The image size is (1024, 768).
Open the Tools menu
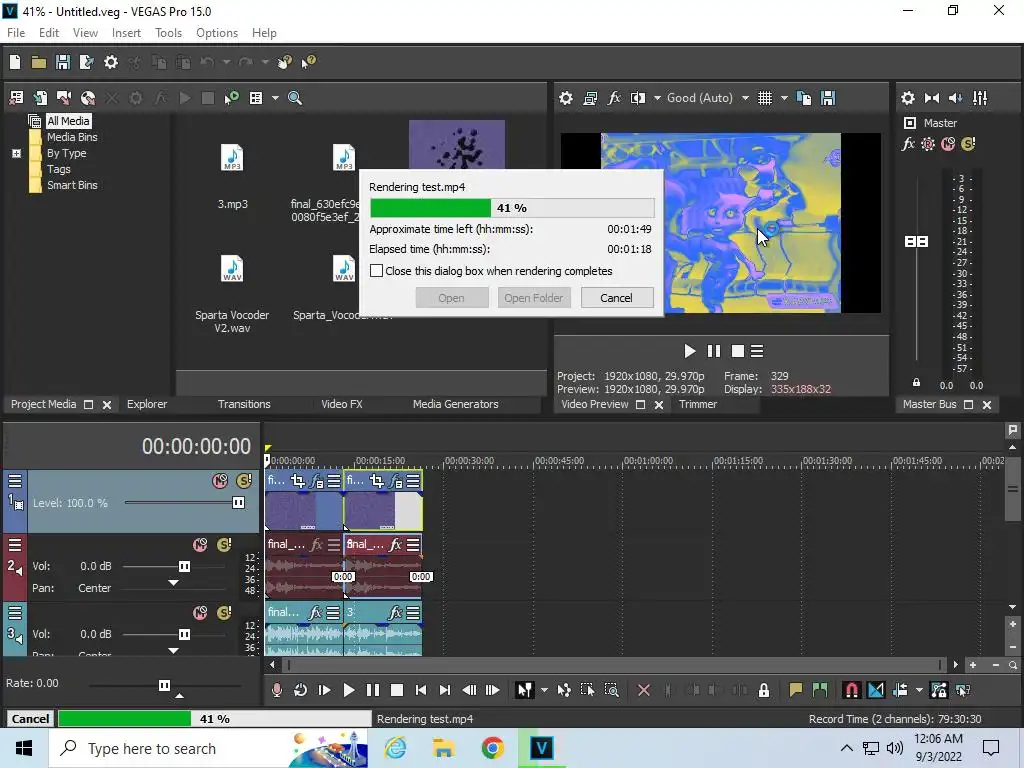[x=168, y=33]
